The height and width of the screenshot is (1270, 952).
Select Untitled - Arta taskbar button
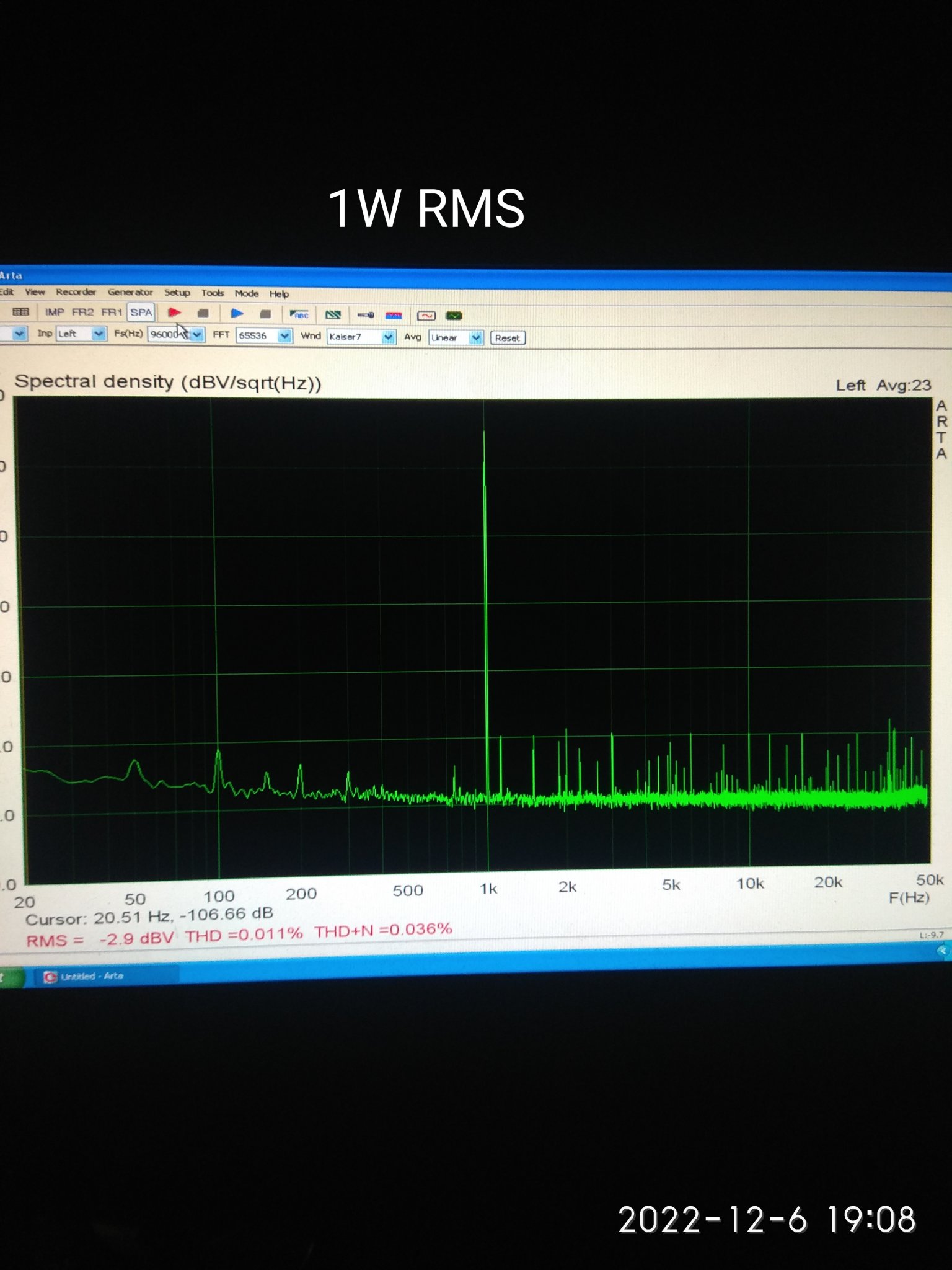[x=105, y=976]
